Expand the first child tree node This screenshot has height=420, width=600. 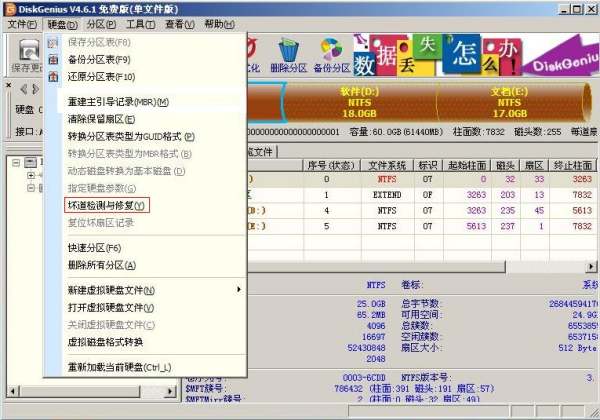point(30,175)
